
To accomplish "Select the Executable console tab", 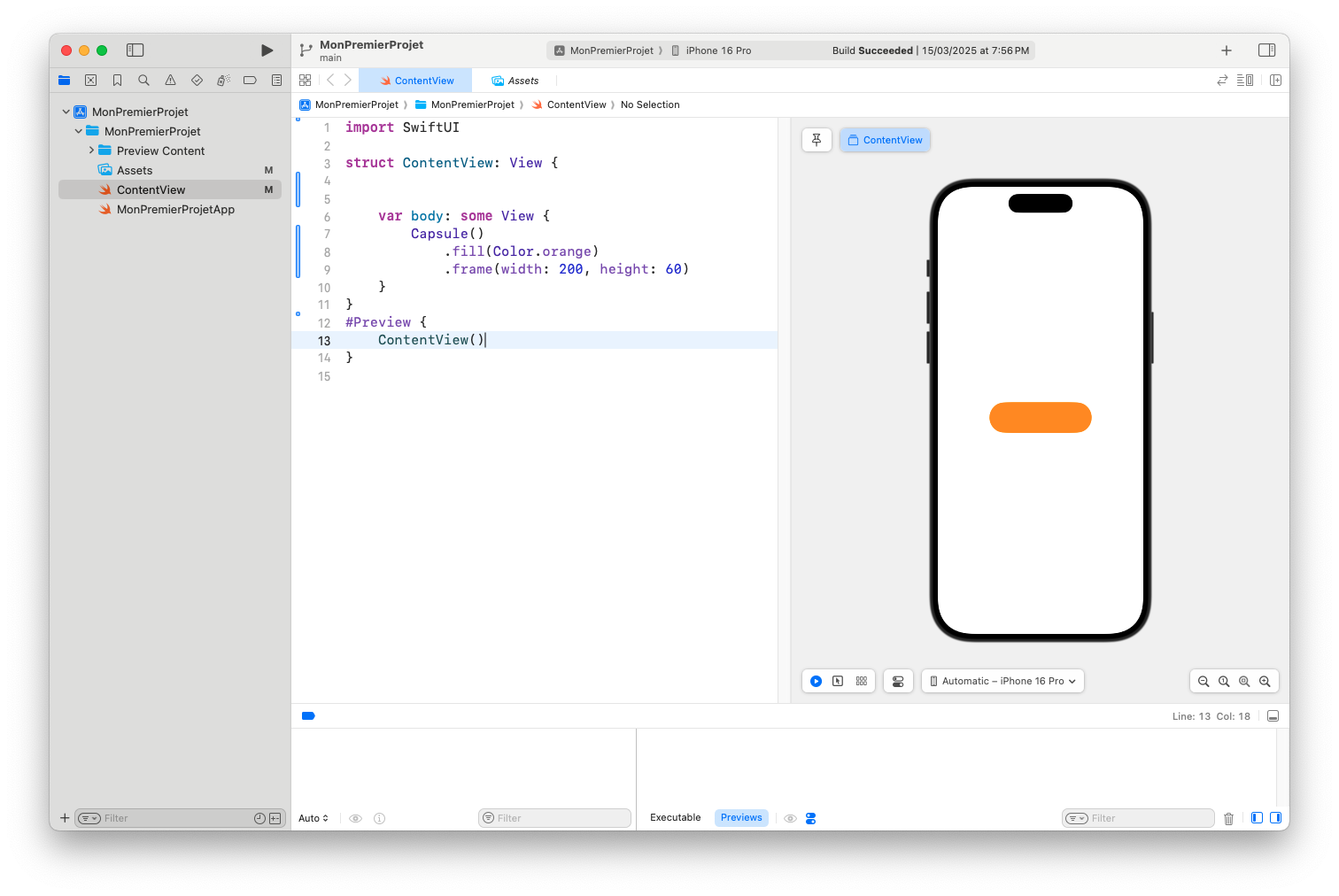I will point(675,818).
